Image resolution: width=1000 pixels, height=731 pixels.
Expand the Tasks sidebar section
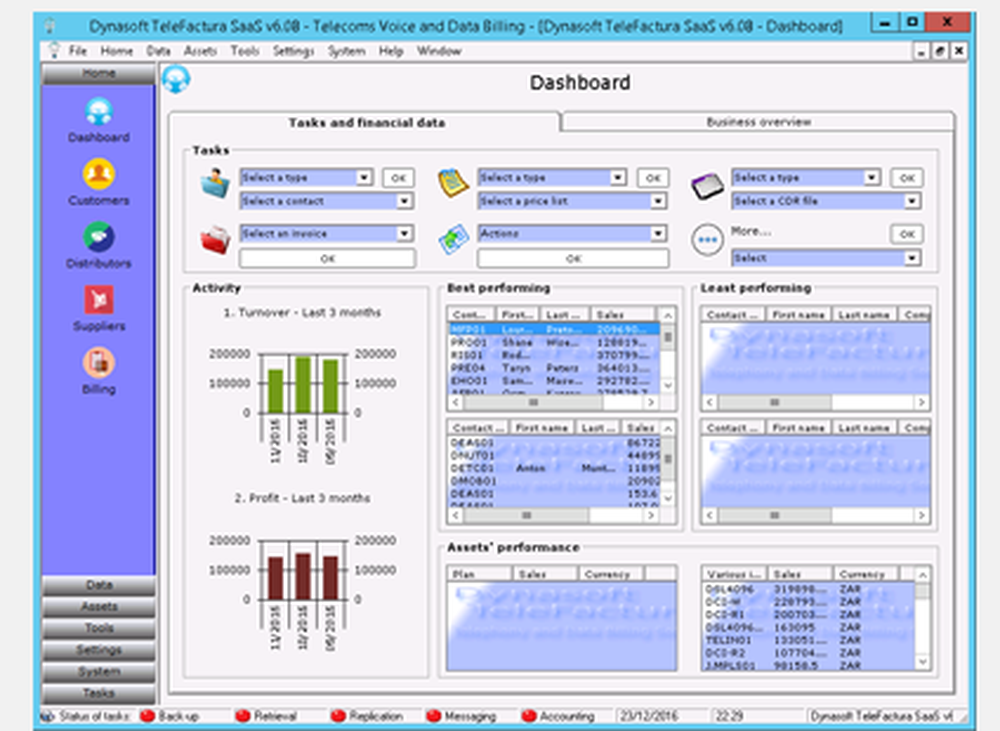click(x=99, y=693)
